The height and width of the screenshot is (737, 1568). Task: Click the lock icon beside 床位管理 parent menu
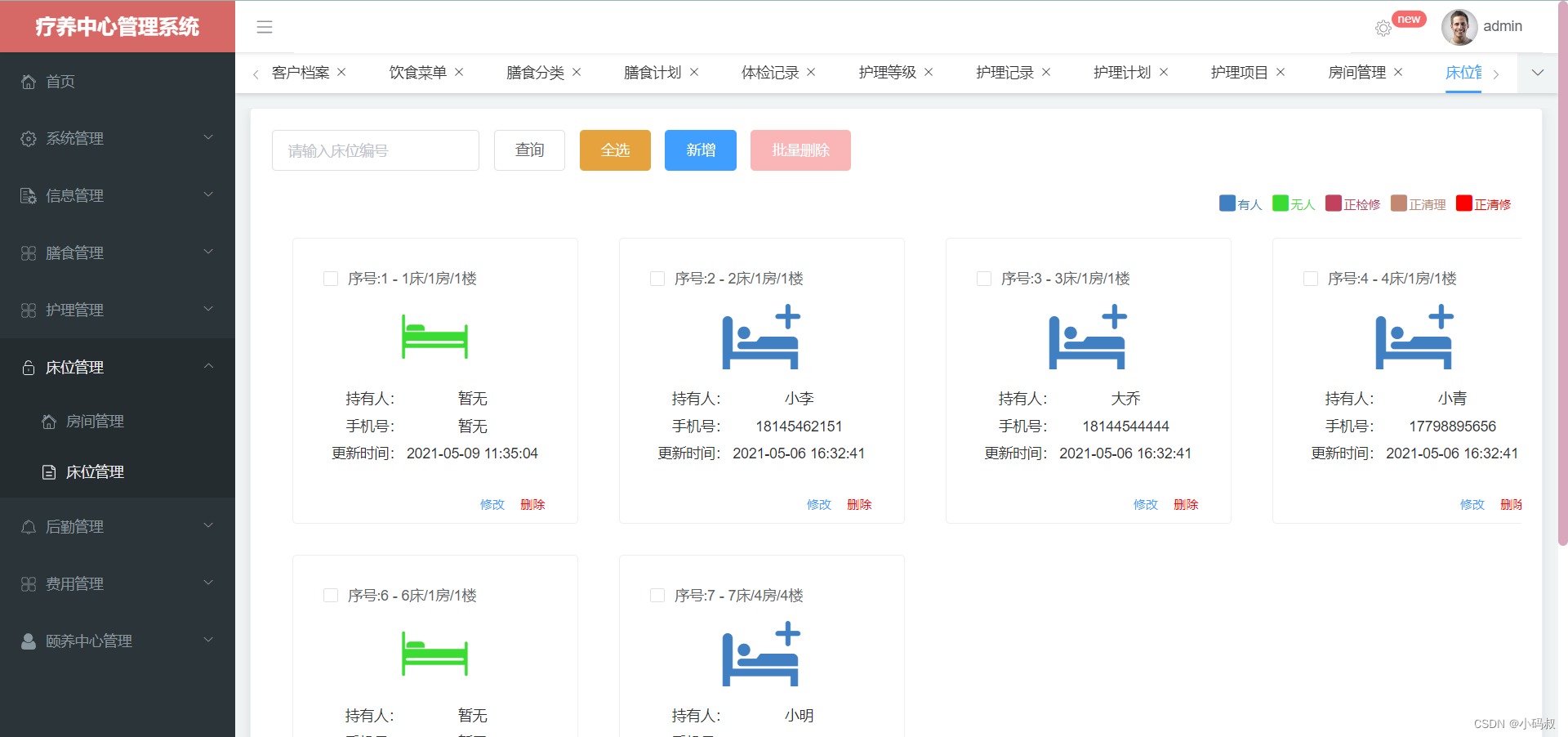click(29, 368)
